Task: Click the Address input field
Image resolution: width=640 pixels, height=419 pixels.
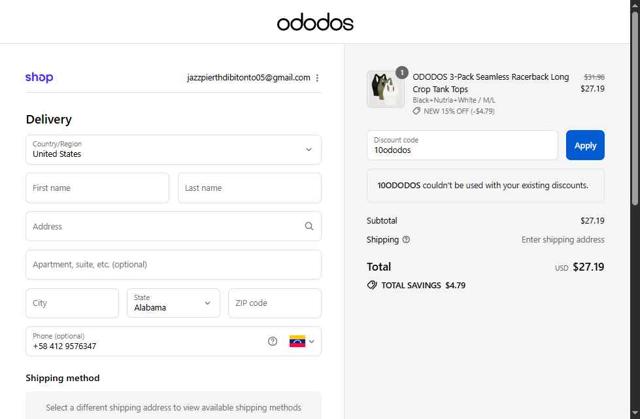Action: click(x=173, y=226)
